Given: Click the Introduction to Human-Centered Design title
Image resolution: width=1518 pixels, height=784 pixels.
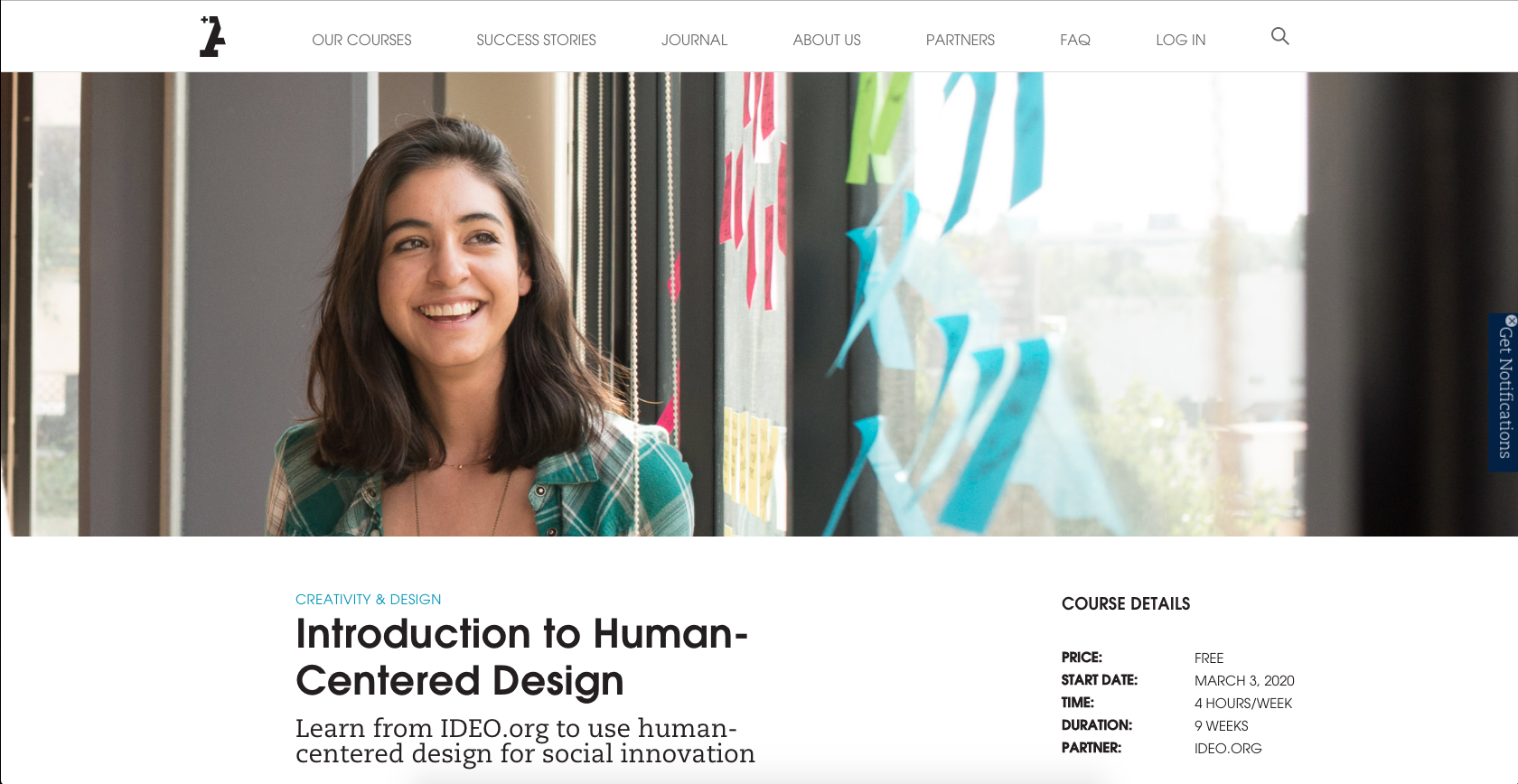Looking at the screenshot, I should [x=521, y=657].
